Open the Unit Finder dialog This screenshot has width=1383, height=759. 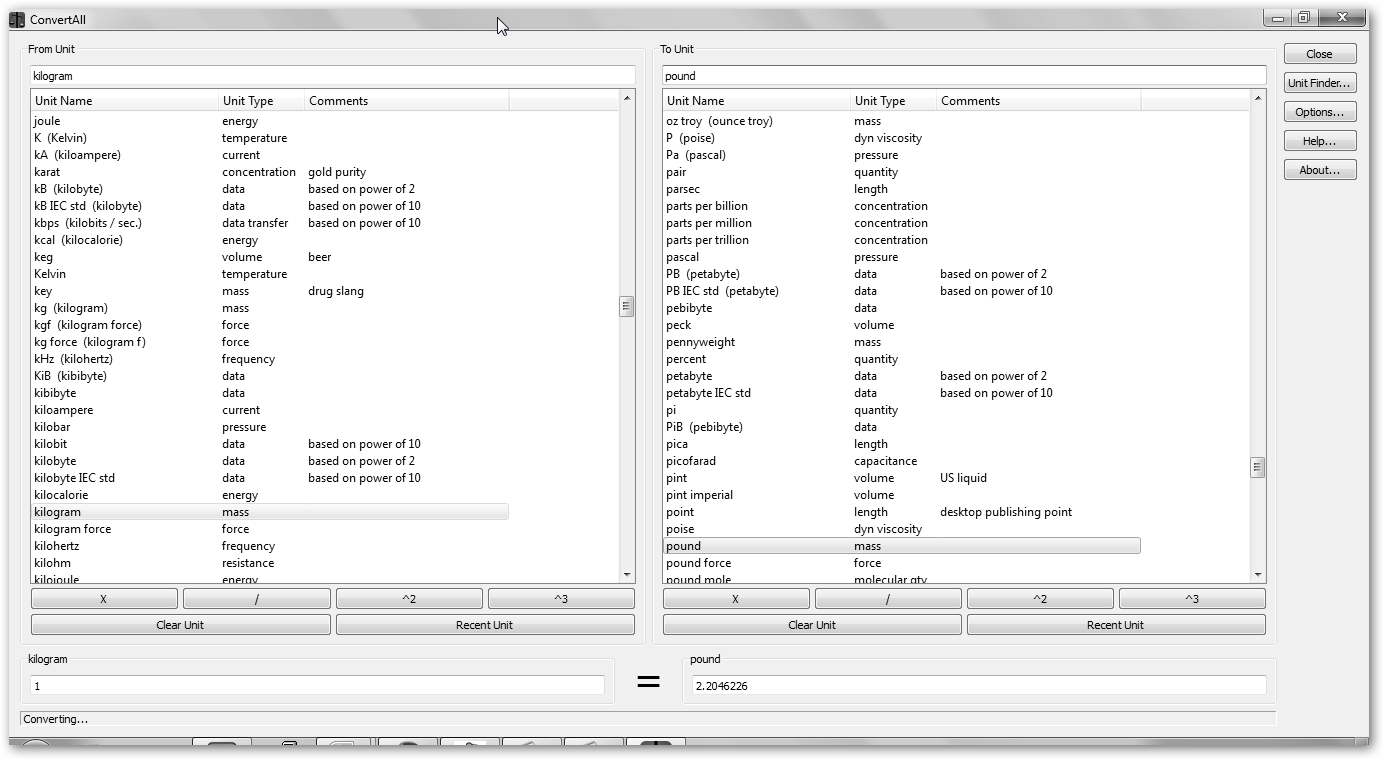1320,83
